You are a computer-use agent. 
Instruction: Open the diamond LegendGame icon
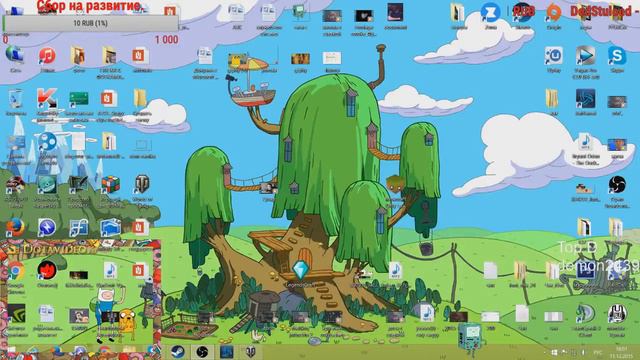tap(301, 270)
